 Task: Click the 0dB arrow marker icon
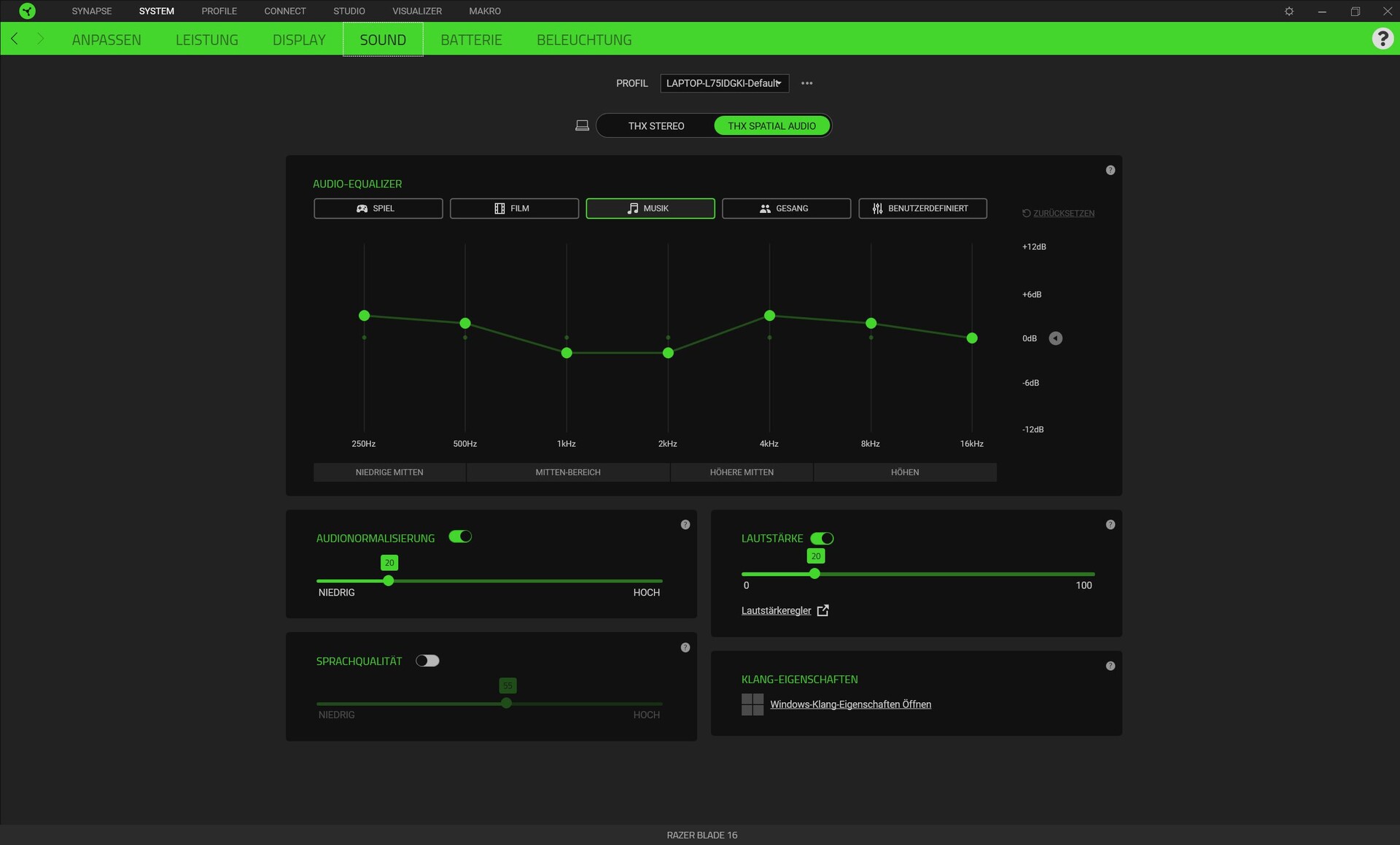[1055, 338]
